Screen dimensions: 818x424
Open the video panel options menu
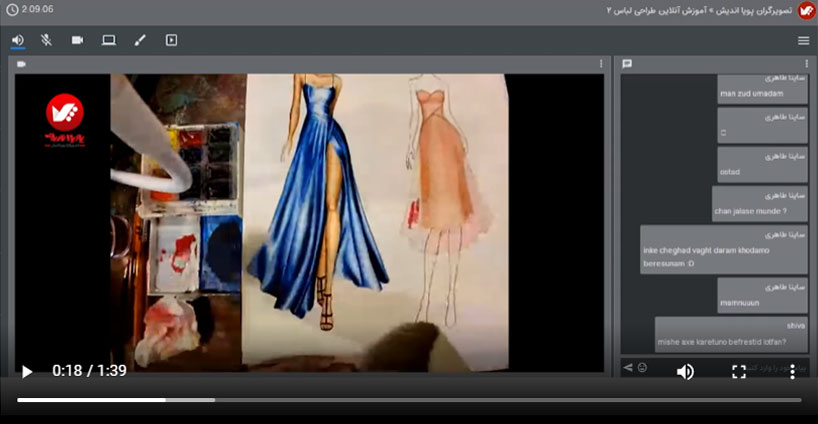click(x=601, y=64)
